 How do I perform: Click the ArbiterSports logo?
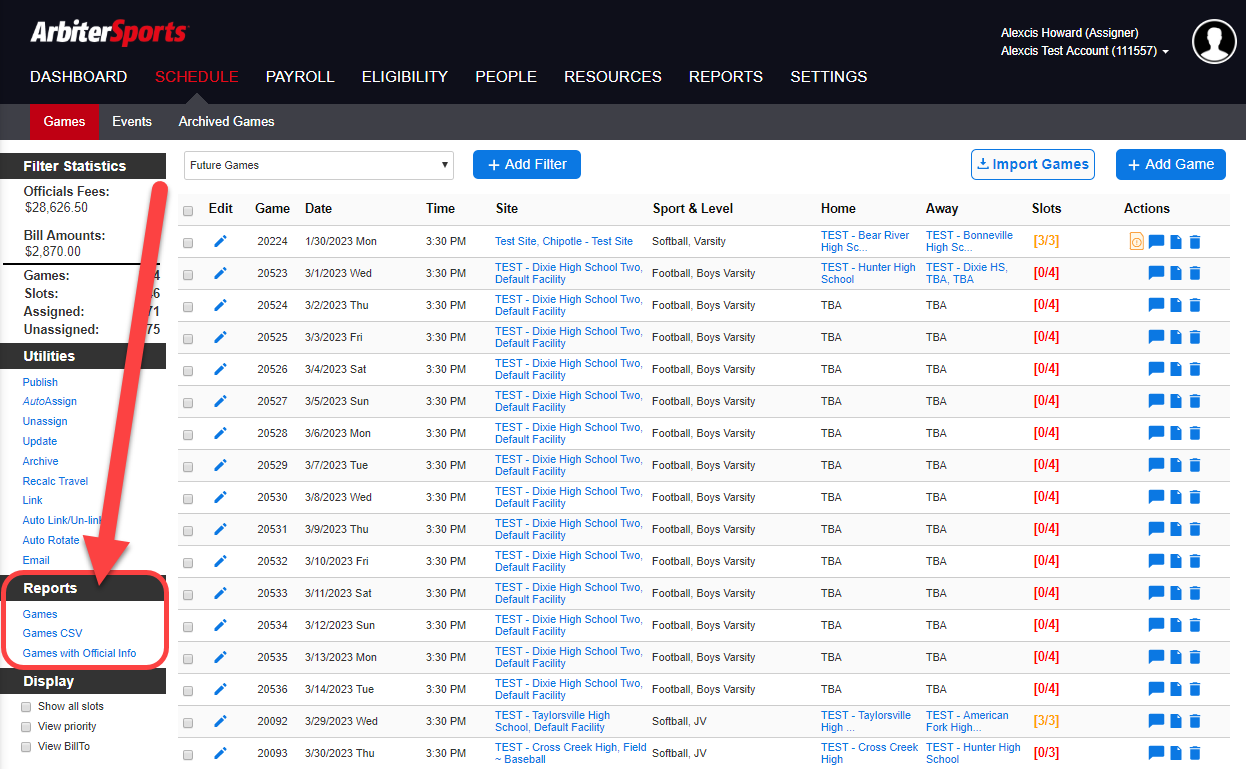coord(108,33)
